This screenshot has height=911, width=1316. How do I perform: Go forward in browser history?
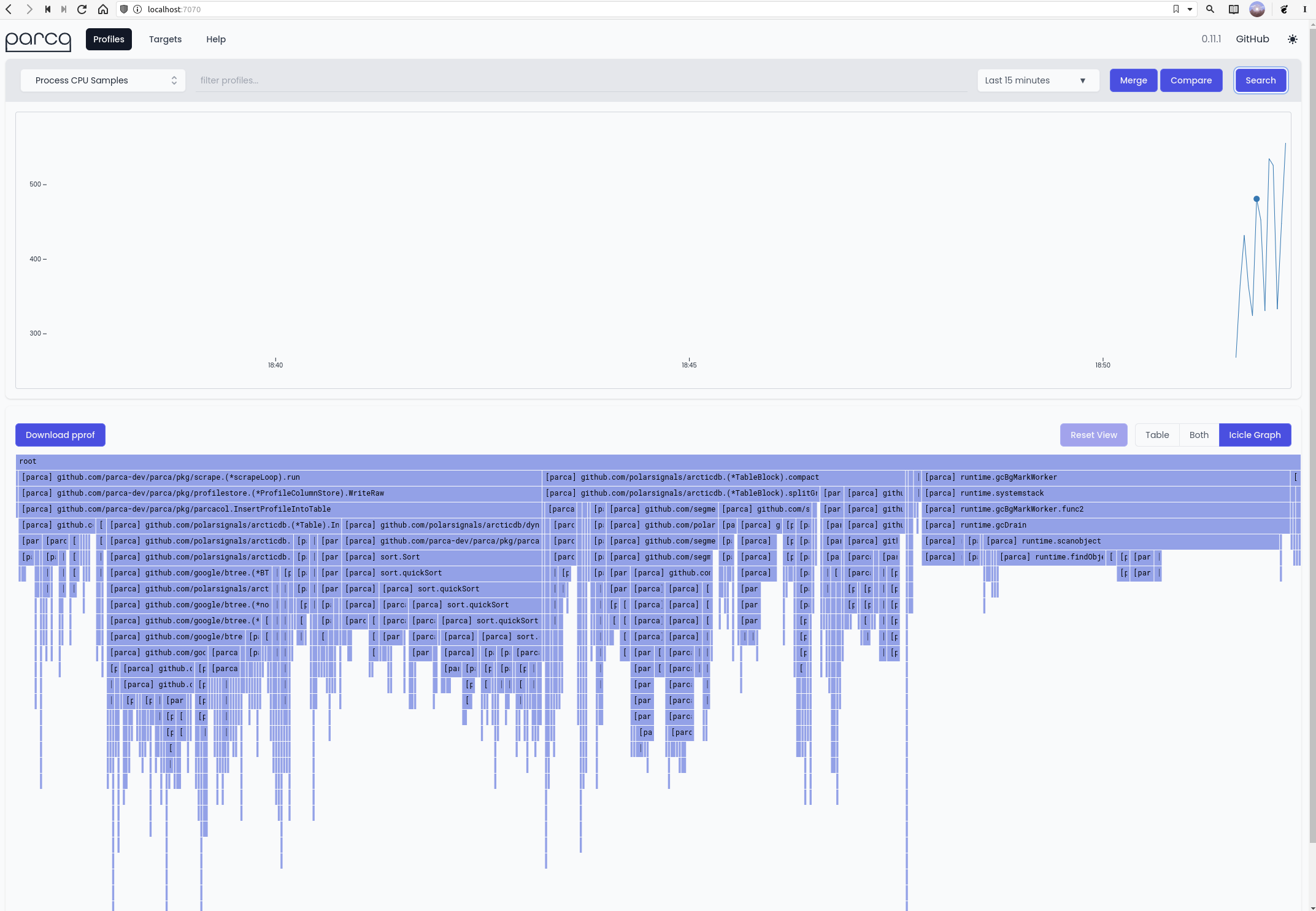tap(28, 9)
